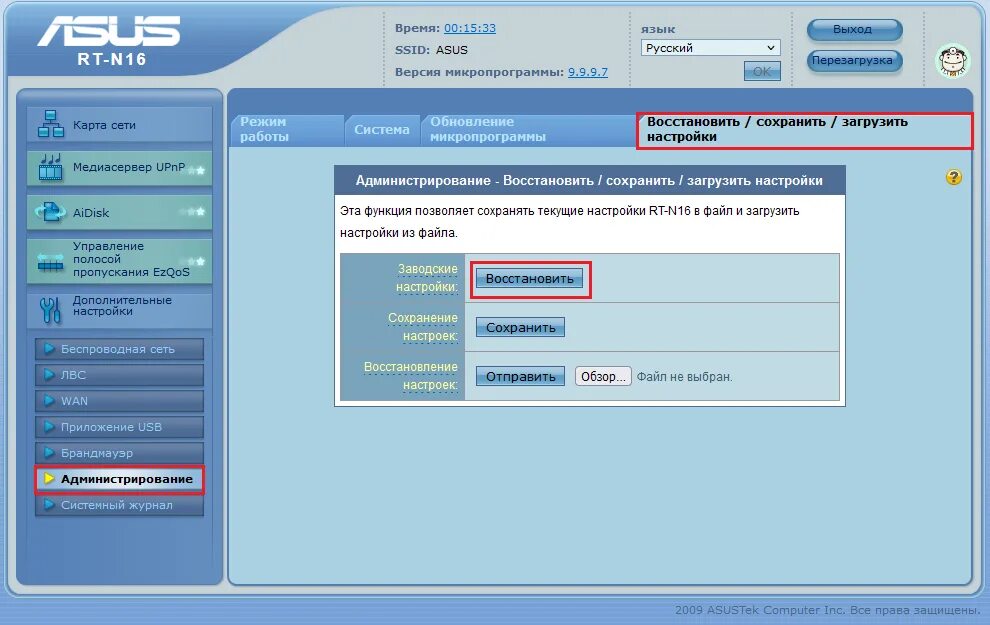Switch to Режим работы tab

[287, 129]
